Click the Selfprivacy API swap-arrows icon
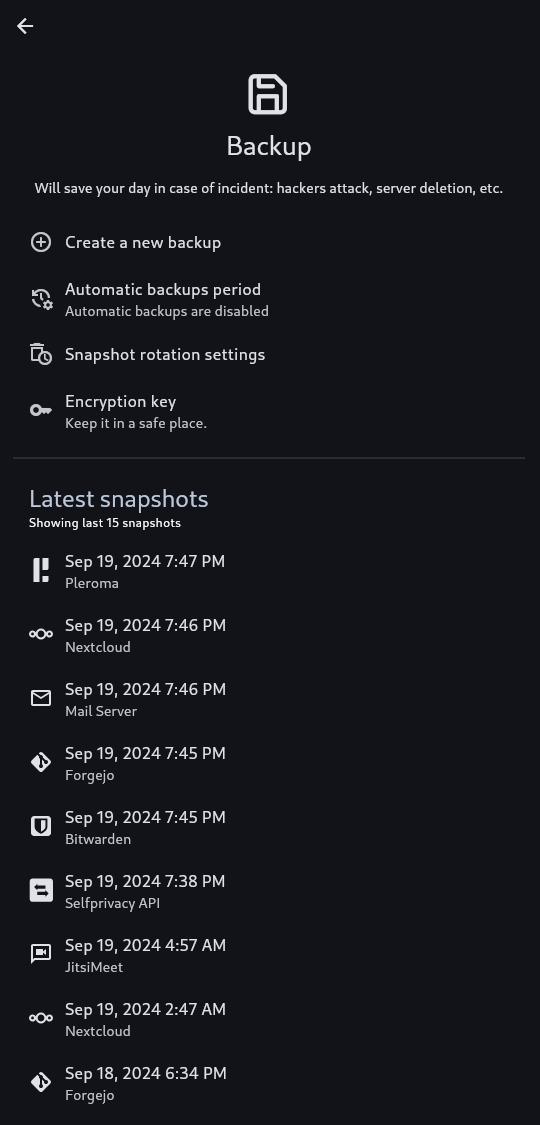 [41, 890]
